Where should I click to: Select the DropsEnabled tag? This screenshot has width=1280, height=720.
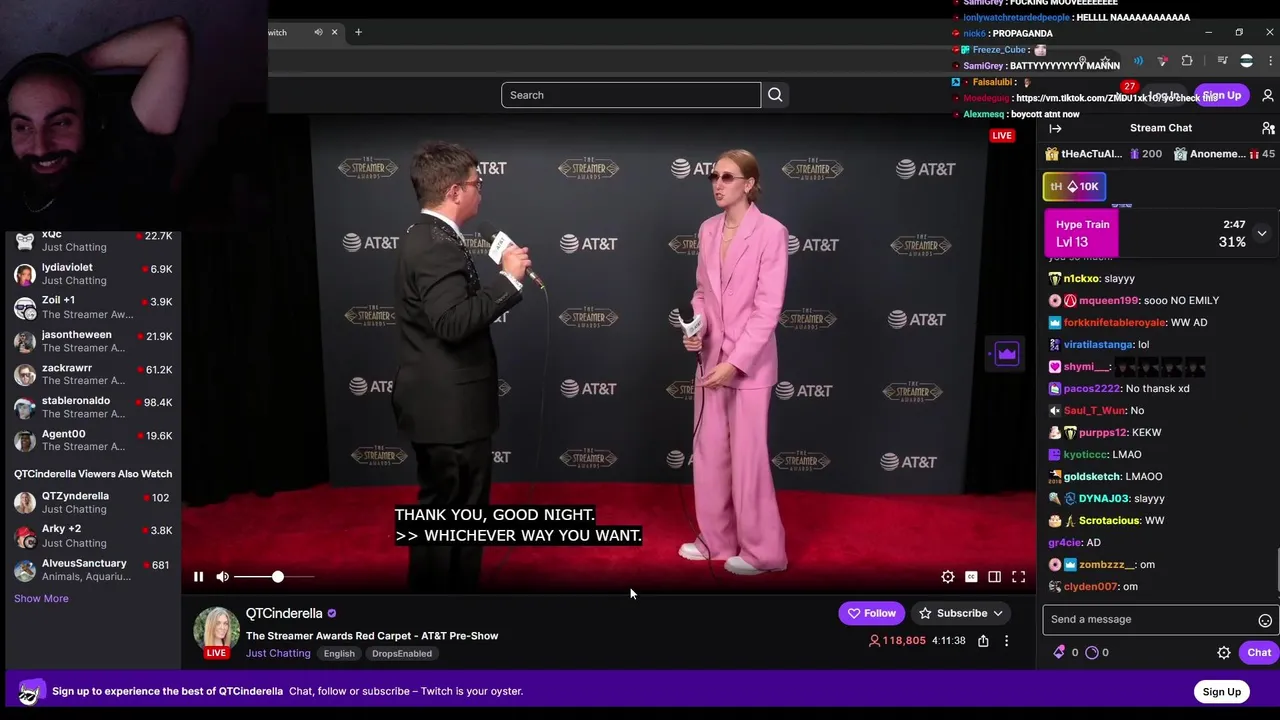click(x=402, y=653)
